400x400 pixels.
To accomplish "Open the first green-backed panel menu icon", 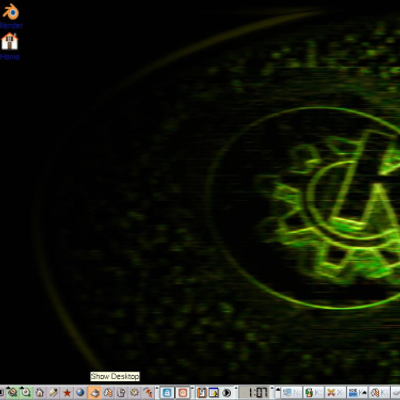I will [x=13, y=393].
